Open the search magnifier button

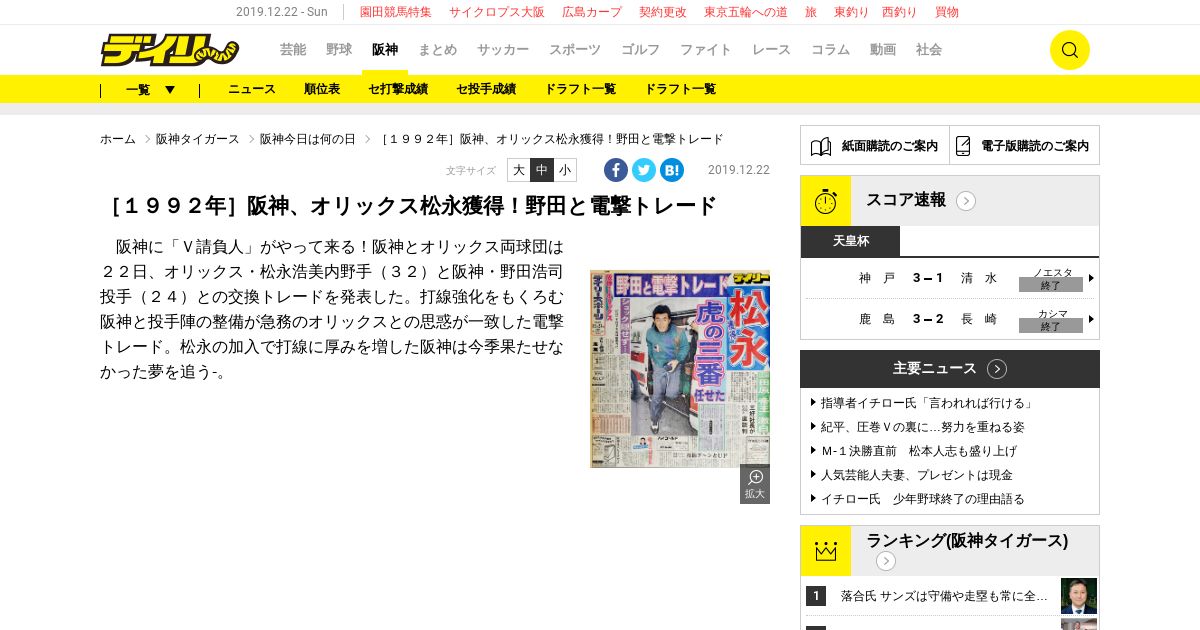tap(1069, 50)
